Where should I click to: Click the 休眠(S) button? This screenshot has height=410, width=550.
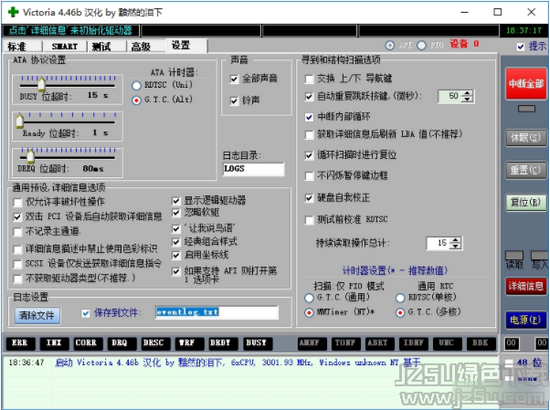525,138
